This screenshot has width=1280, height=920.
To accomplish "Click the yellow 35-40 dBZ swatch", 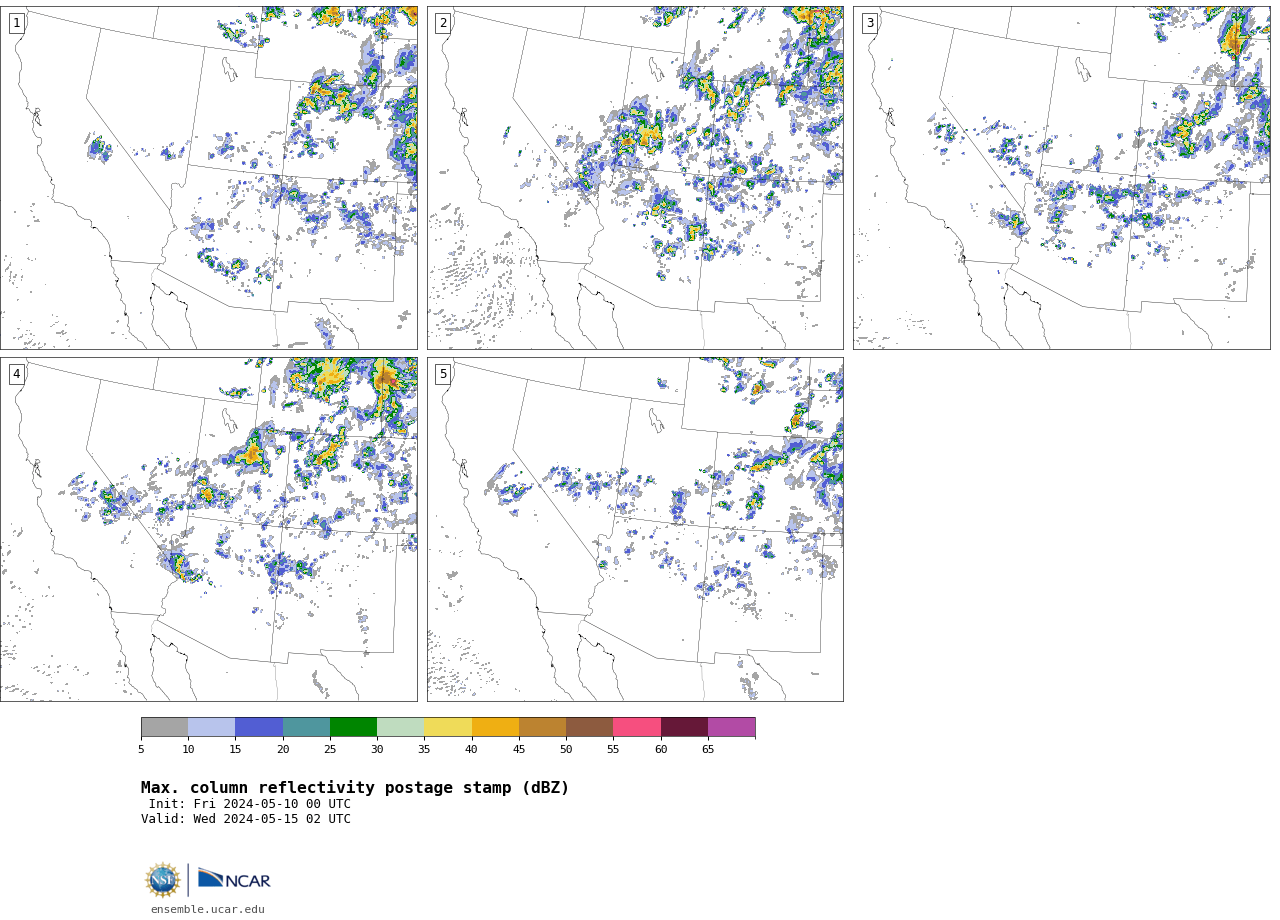I will pyautogui.click(x=448, y=727).
